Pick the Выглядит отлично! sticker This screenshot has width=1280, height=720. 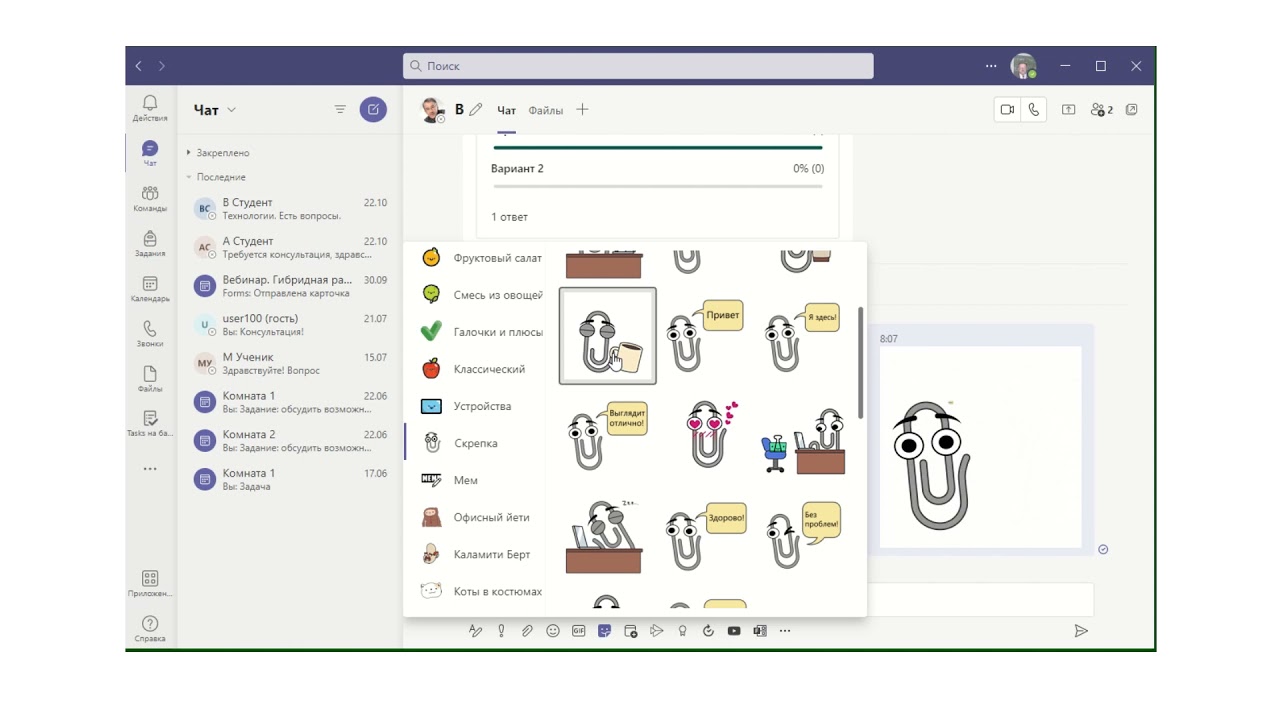[607, 434]
